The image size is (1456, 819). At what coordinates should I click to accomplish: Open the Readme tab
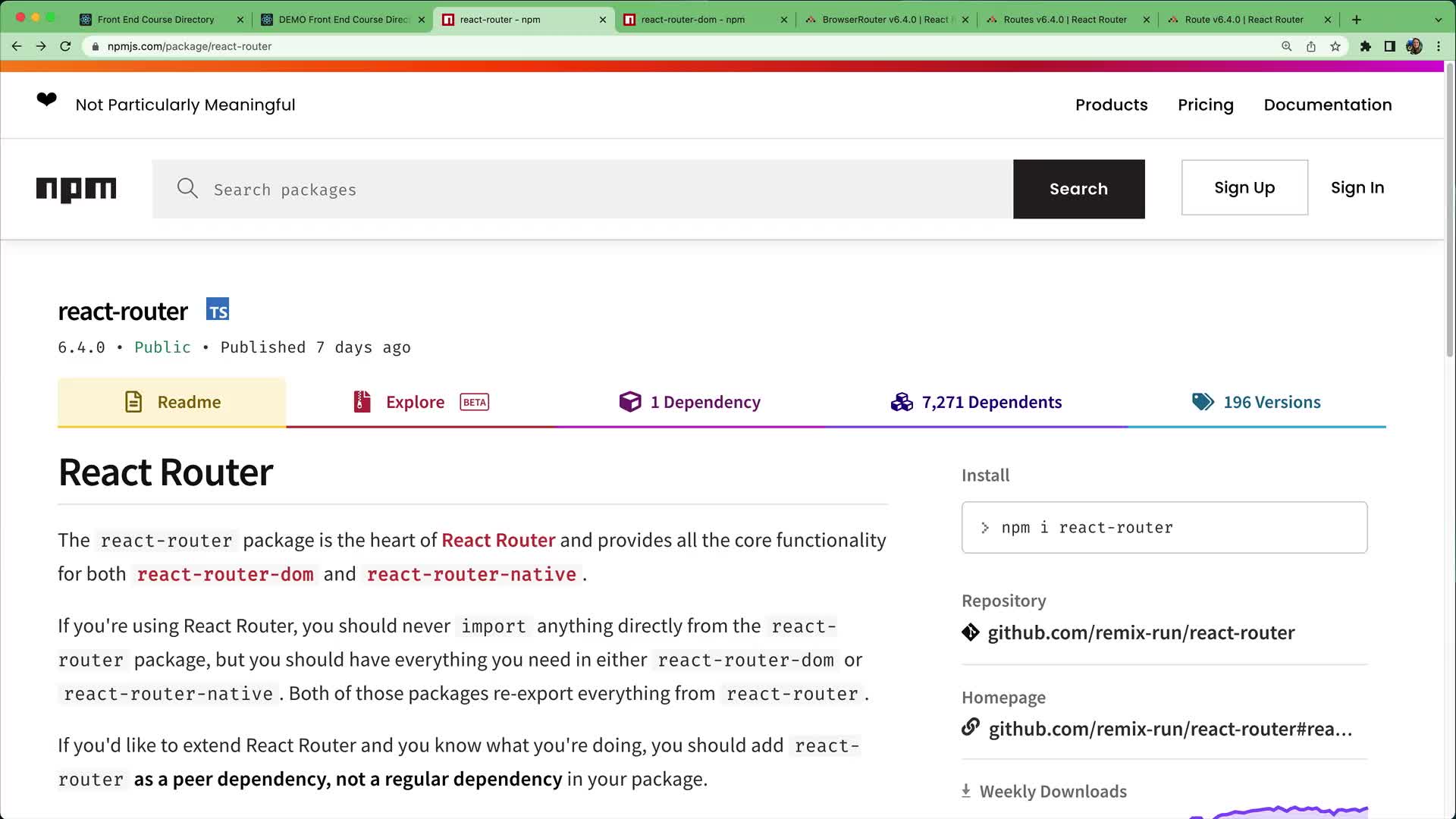click(x=172, y=402)
